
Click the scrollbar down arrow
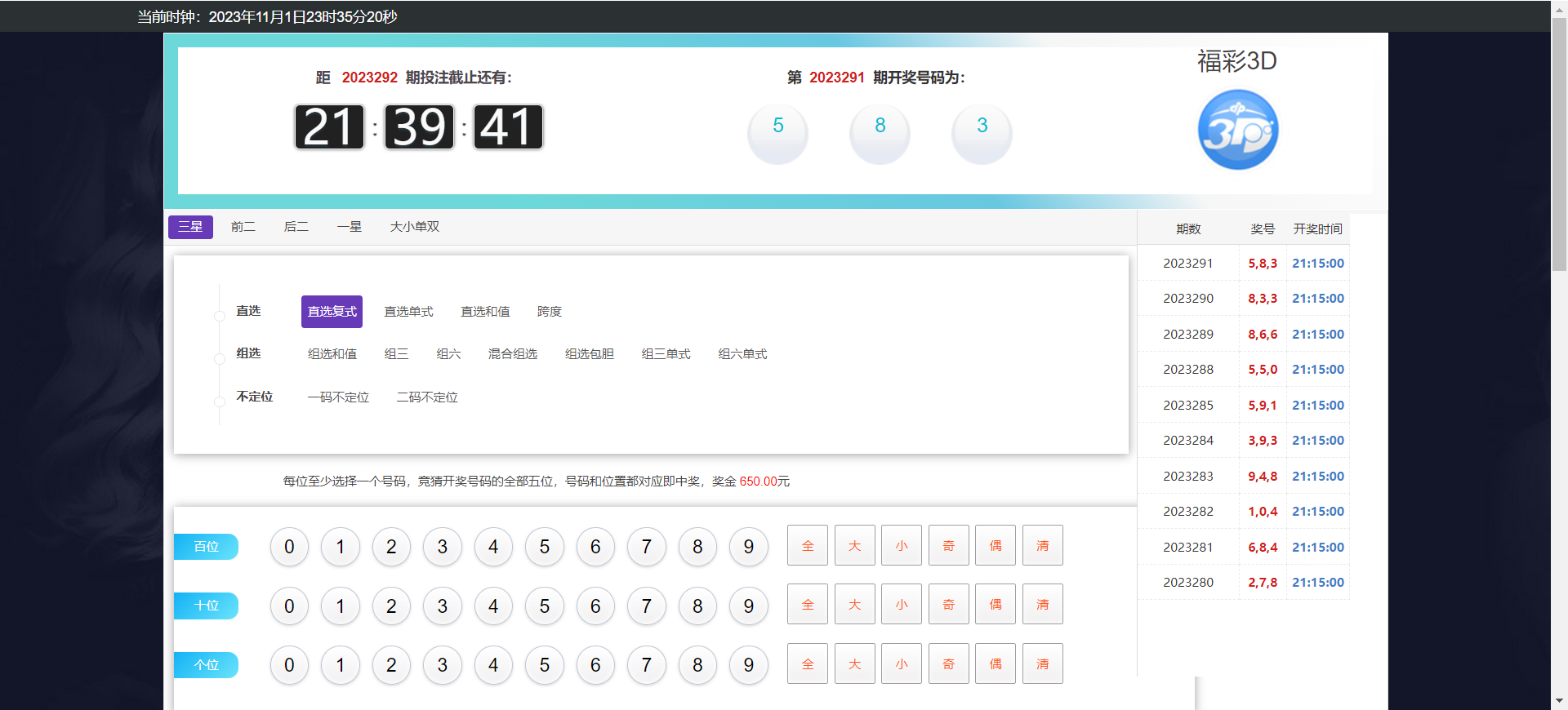(1559, 701)
